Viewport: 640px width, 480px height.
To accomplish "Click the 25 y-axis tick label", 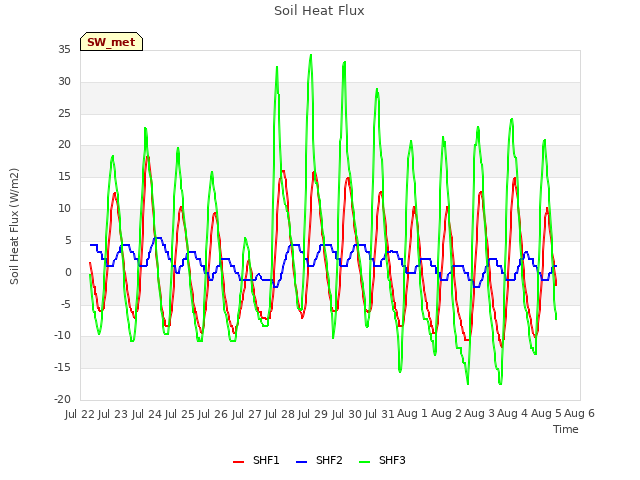I will tap(64, 113).
